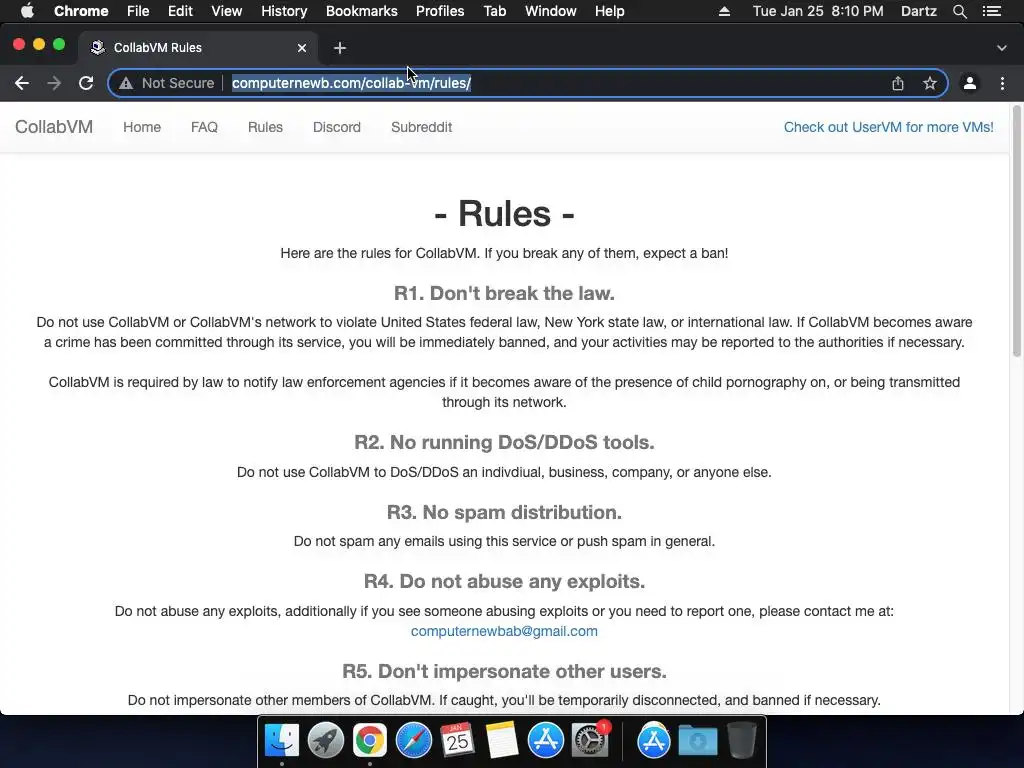Click the CollabVM brand link
Screen dimensions: 1024x768
click(54, 127)
